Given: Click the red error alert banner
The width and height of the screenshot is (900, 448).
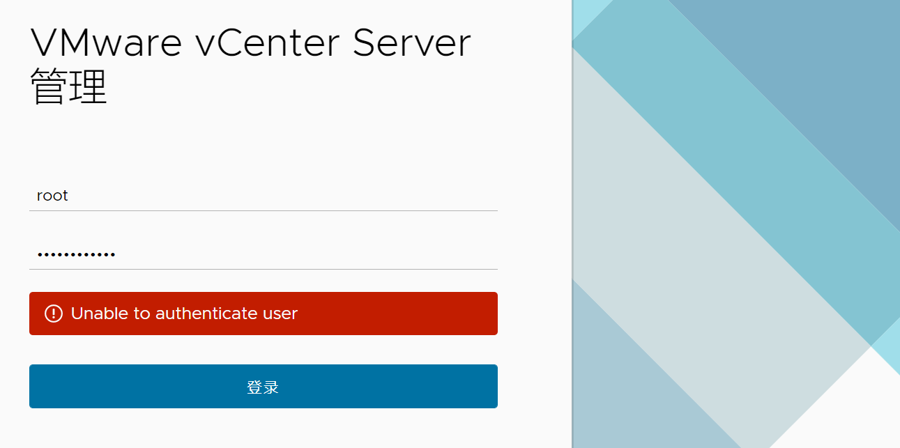Looking at the screenshot, I should tap(400, 314).
